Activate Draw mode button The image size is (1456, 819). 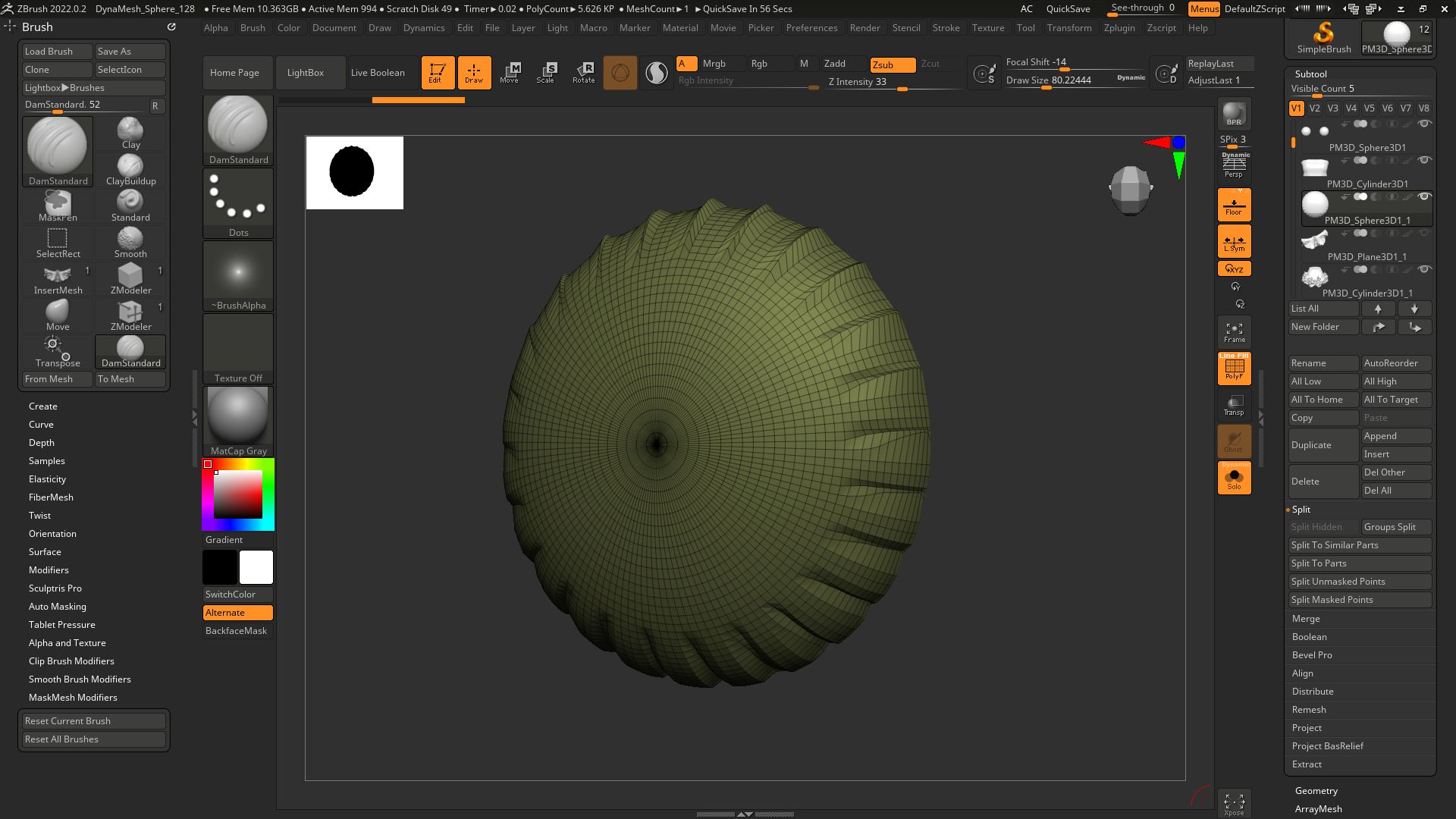tap(474, 72)
